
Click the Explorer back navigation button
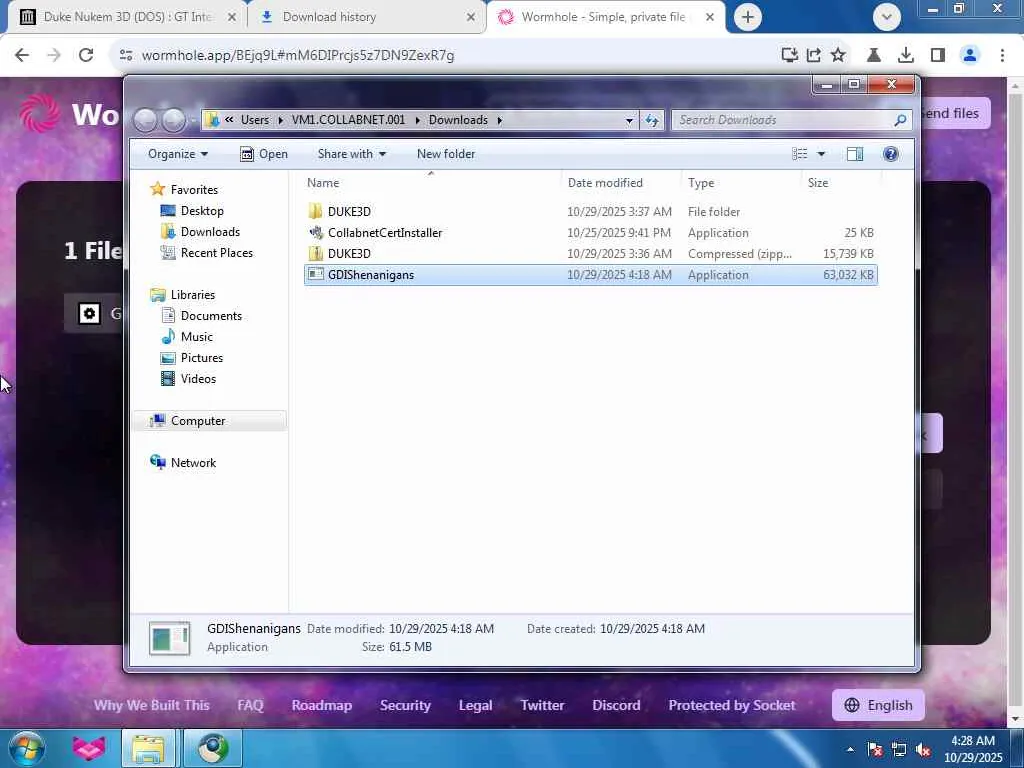[146, 120]
